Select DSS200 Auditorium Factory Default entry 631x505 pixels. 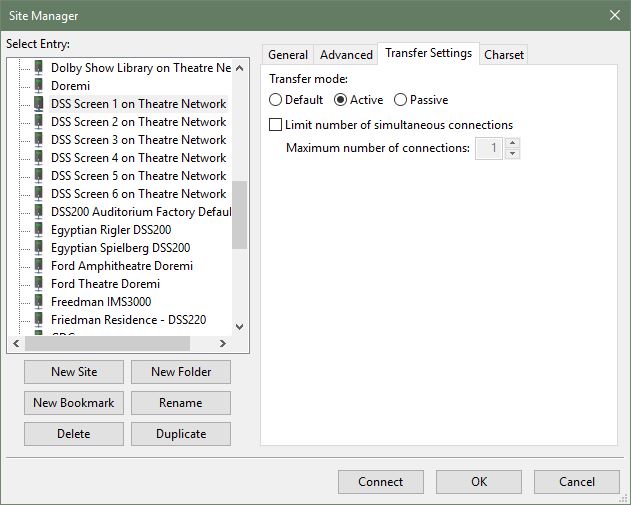click(x=141, y=212)
